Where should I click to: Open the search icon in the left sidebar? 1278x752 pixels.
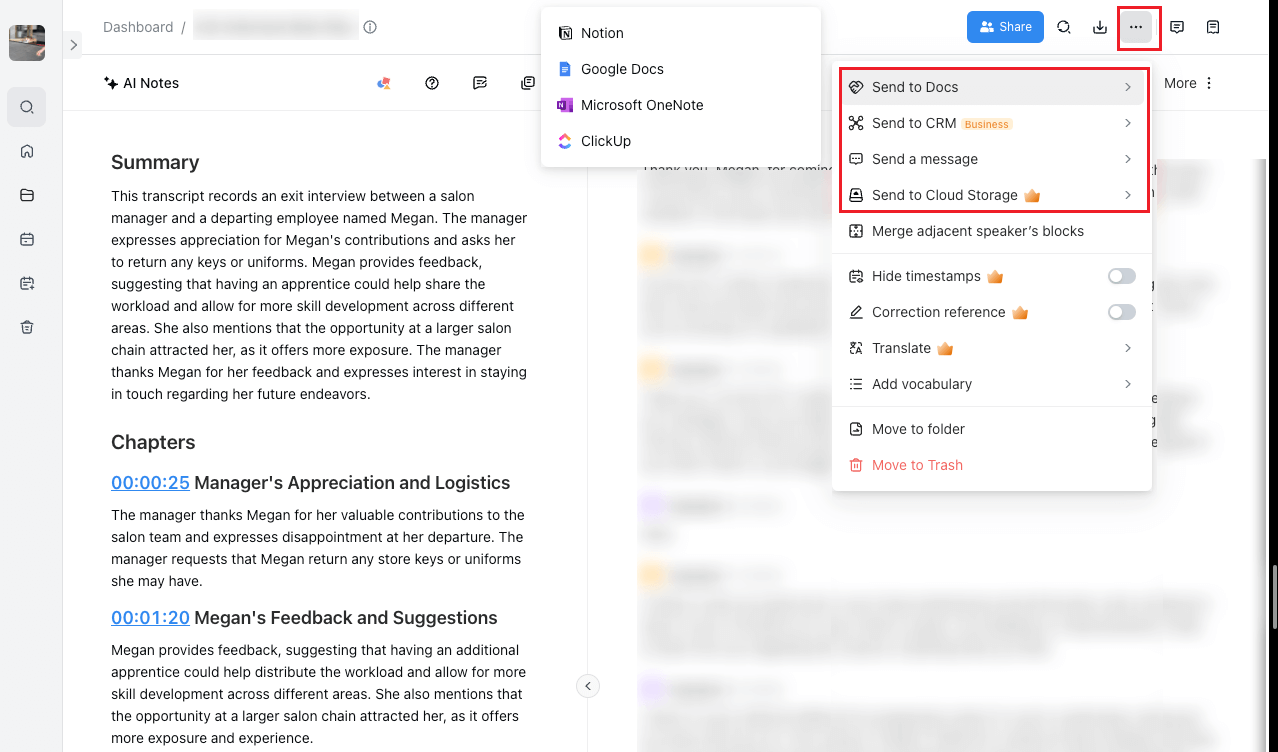(27, 107)
